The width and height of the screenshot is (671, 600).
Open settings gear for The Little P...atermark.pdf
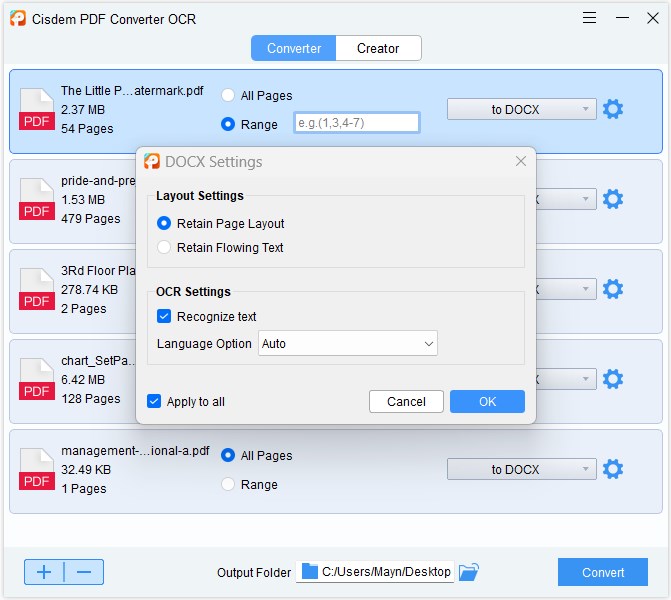[x=613, y=109]
